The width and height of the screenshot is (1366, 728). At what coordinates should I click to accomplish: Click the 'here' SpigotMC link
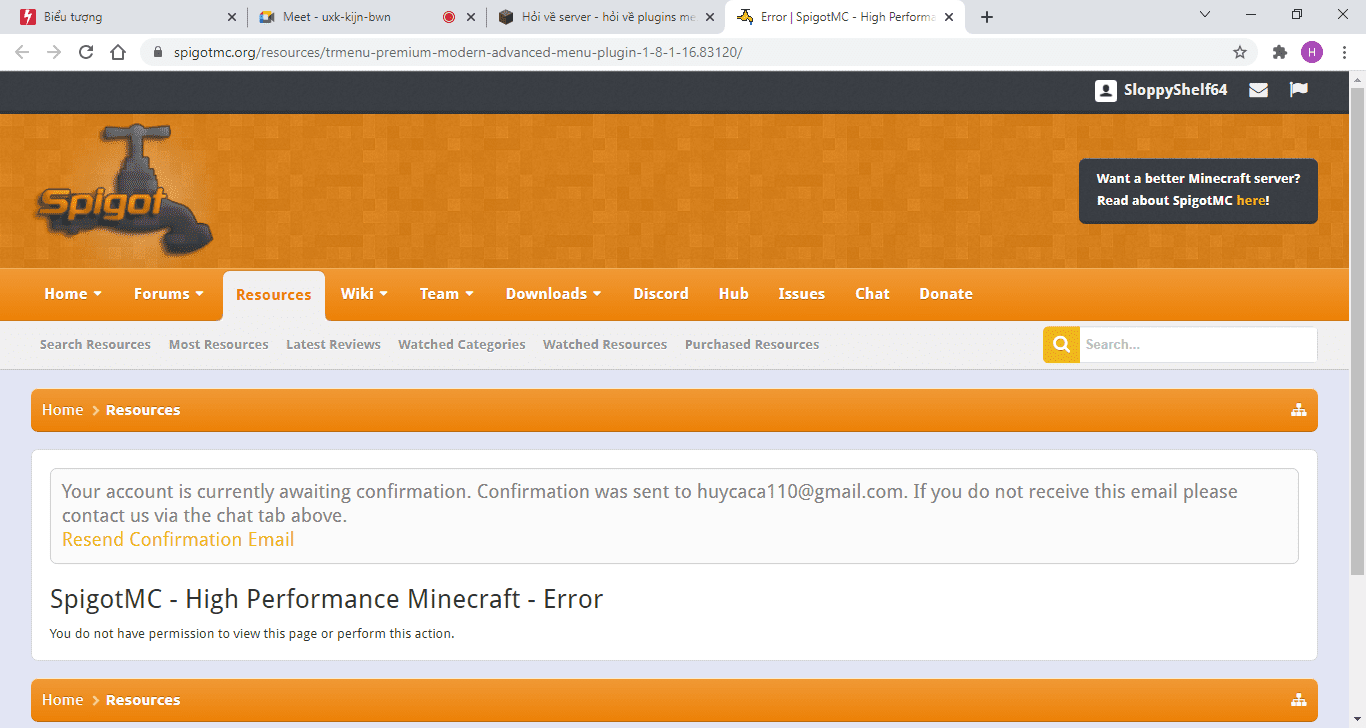tap(1251, 201)
